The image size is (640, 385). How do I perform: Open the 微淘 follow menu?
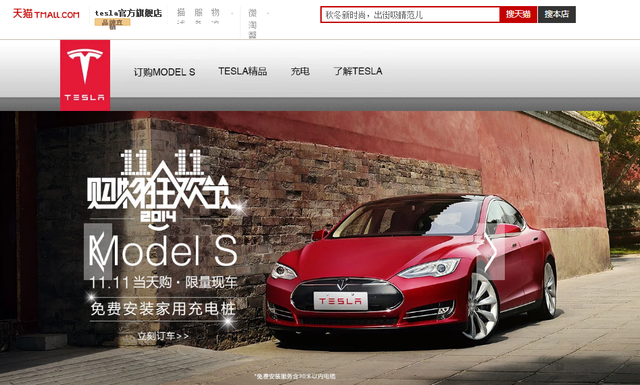253,24
